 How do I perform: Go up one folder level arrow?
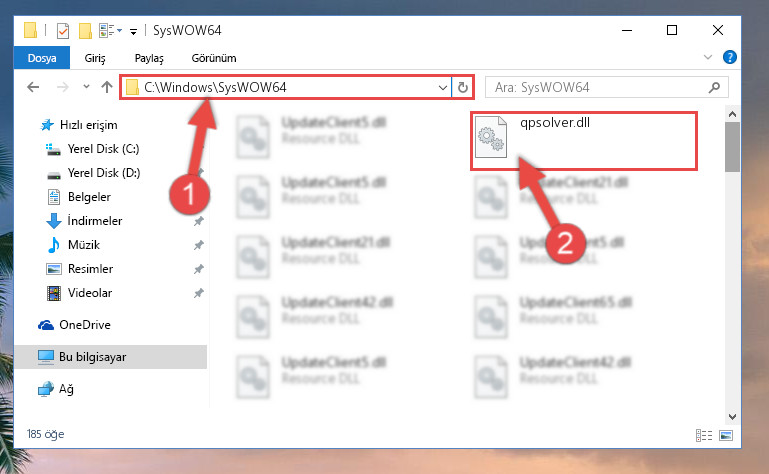coord(106,87)
